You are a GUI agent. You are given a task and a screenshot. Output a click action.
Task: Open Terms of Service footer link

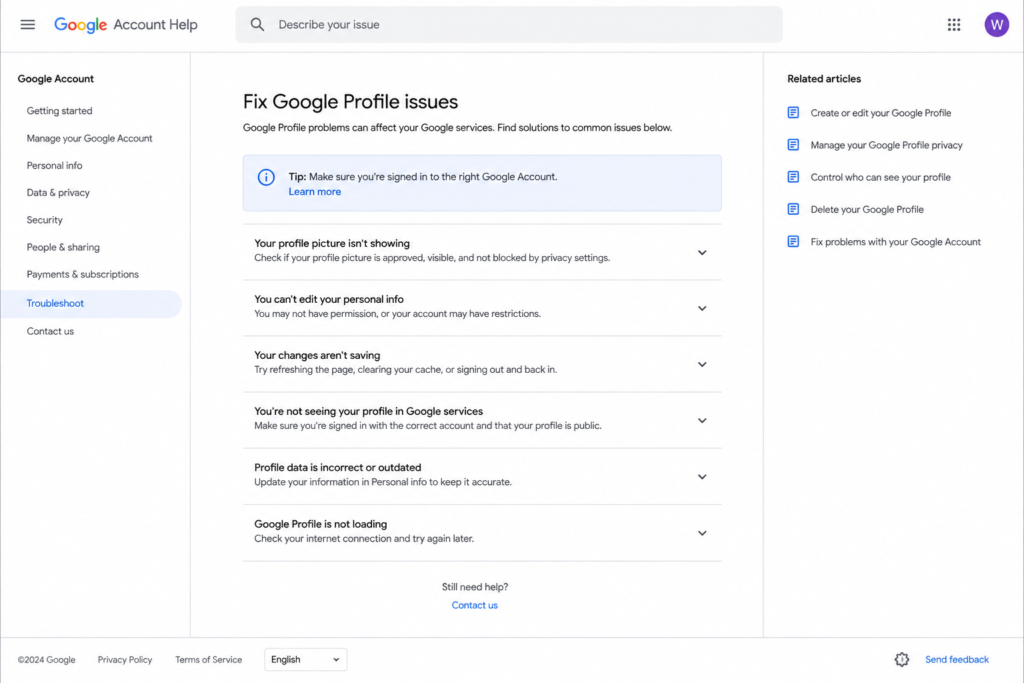pyautogui.click(x=208, y=659)
